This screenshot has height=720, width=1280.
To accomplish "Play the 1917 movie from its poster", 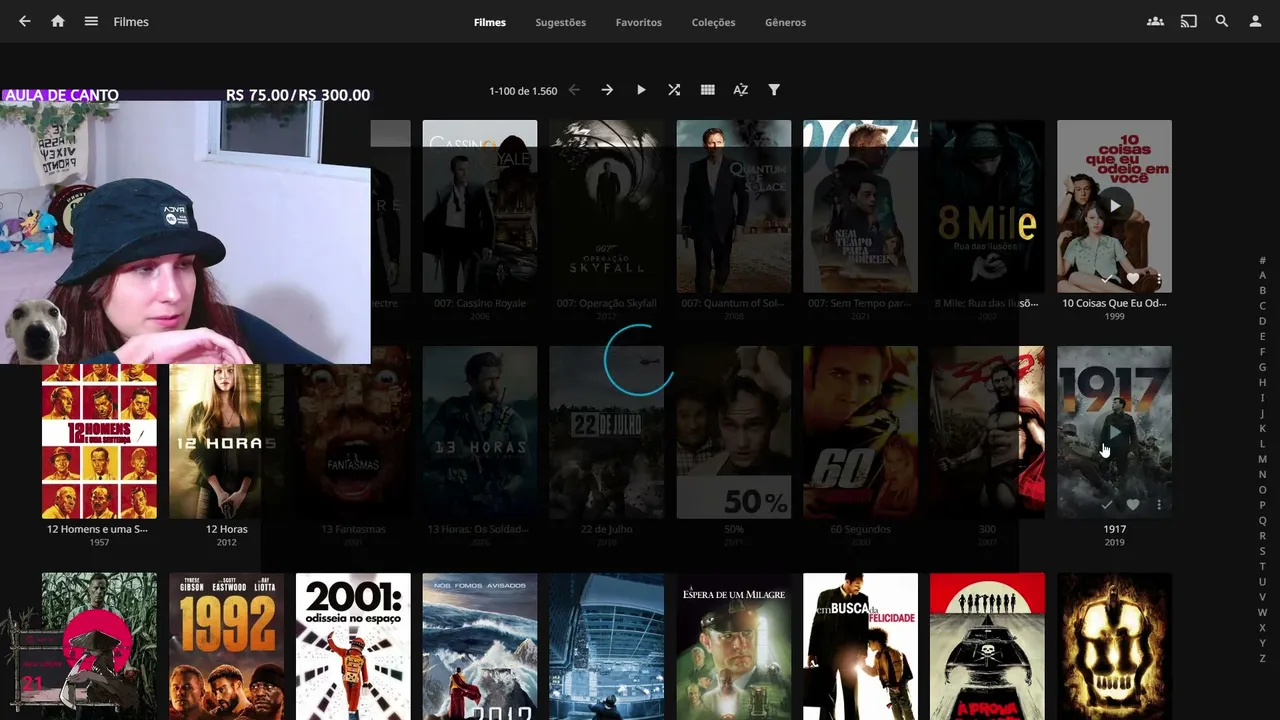I will [1114, 432].
